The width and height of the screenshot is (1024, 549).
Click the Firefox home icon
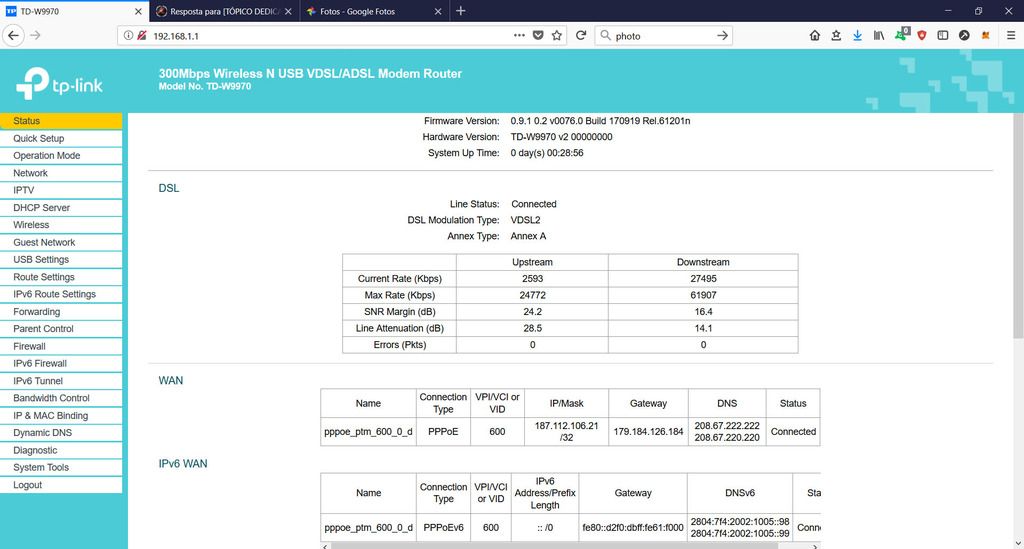(815, 35)
